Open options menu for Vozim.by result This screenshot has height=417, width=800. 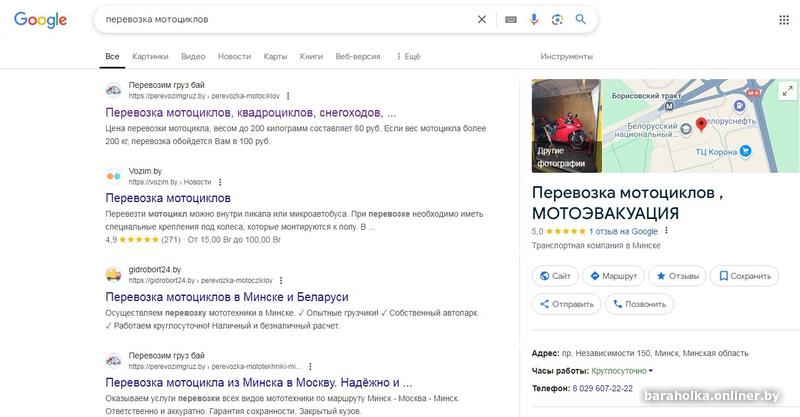[x=220, y=182]
